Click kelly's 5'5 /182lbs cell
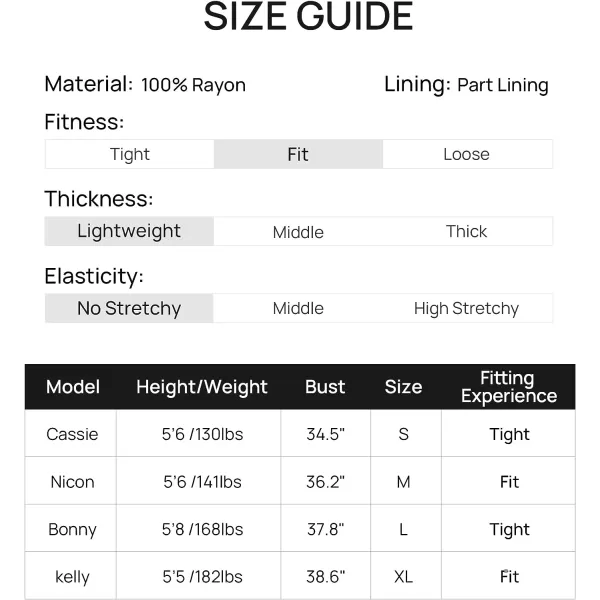This screenshot has width=600, height=600. click(x=203, y=577)
